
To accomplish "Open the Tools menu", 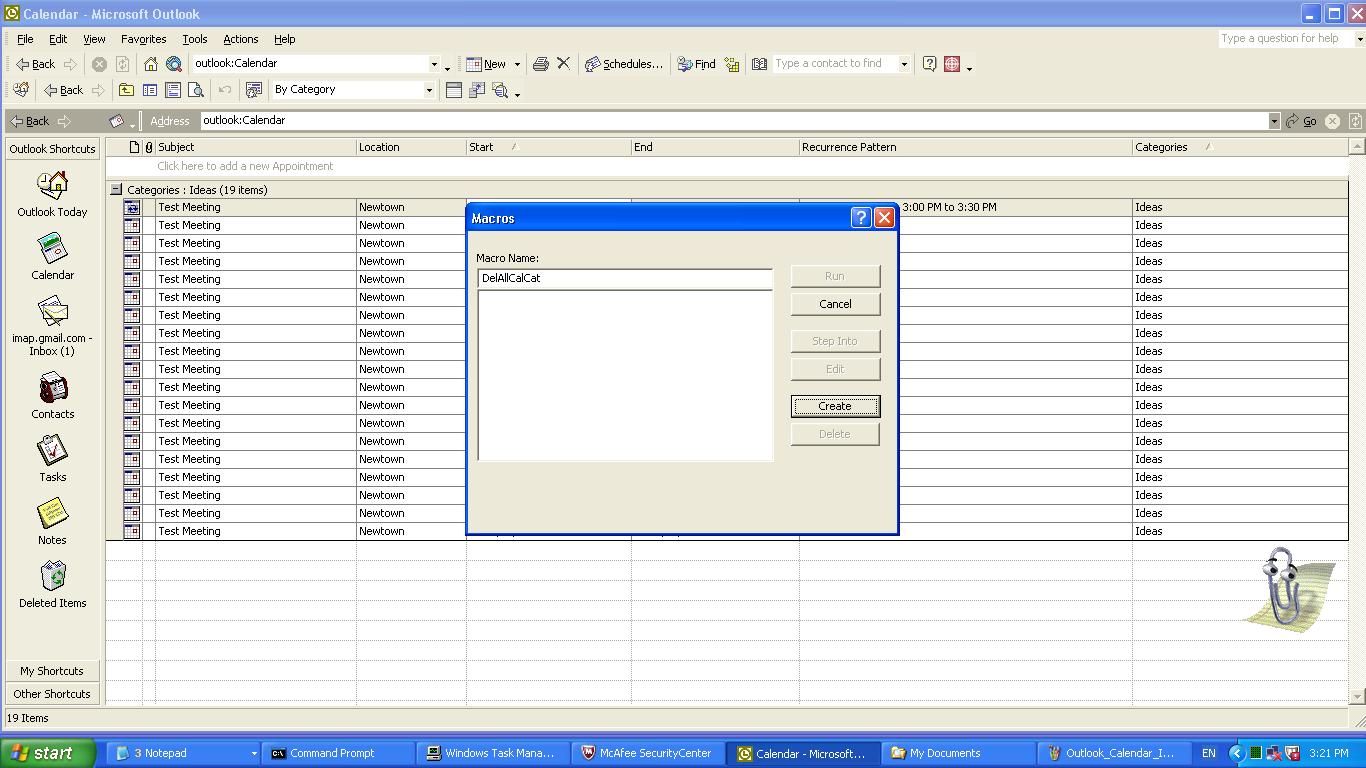I will 194,39.
